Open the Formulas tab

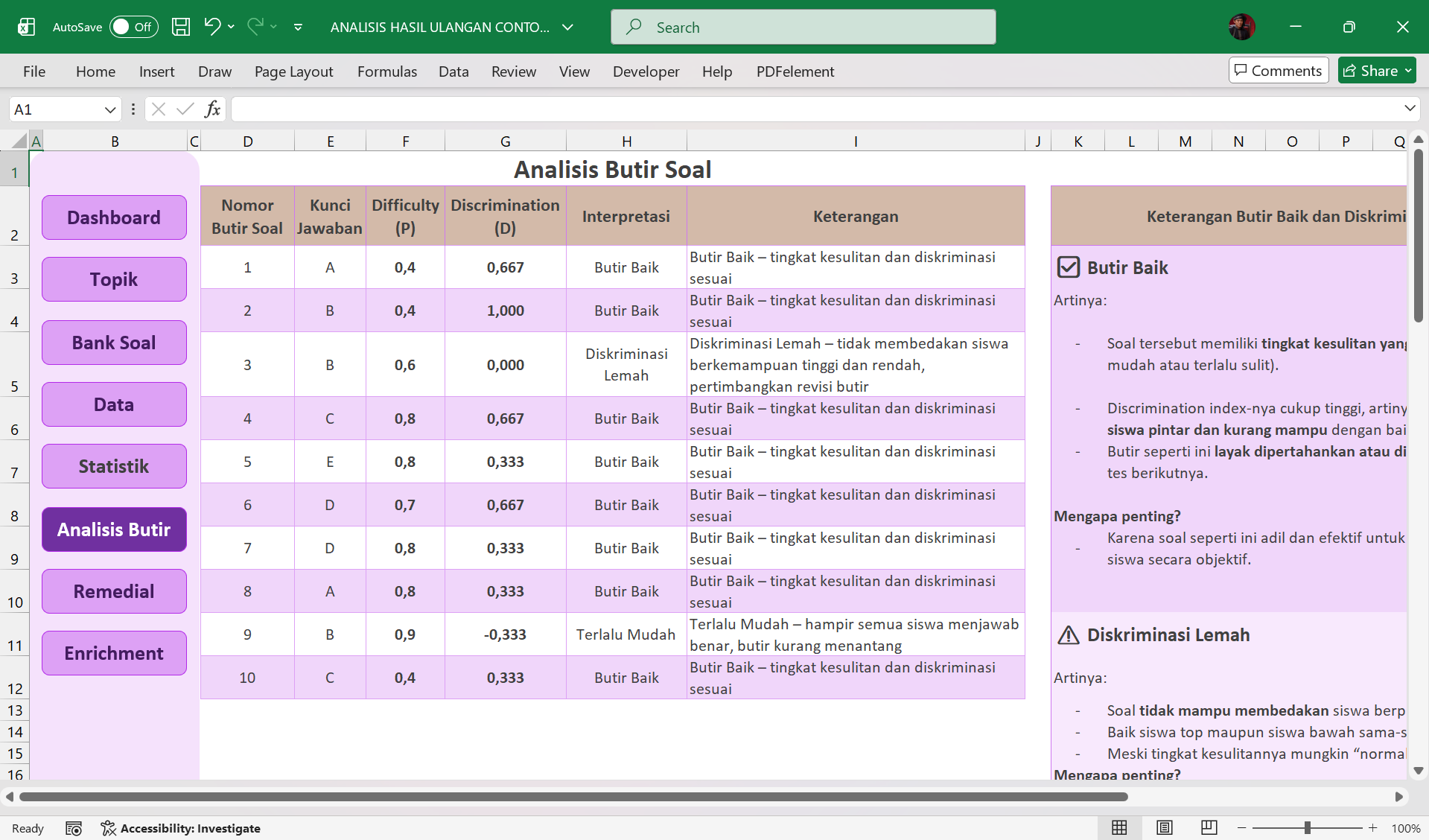[387, 71]
